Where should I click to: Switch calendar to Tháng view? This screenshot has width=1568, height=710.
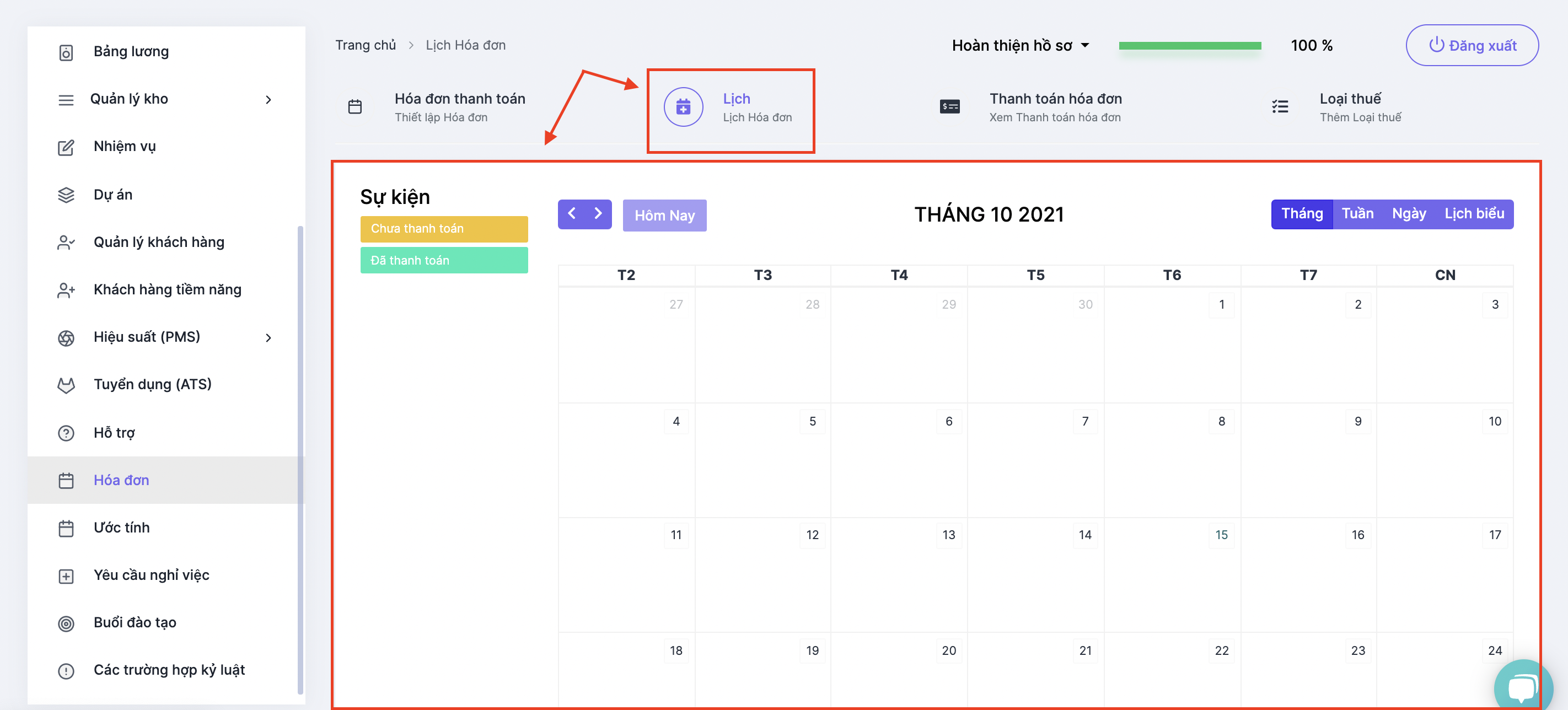point(1302,214)
